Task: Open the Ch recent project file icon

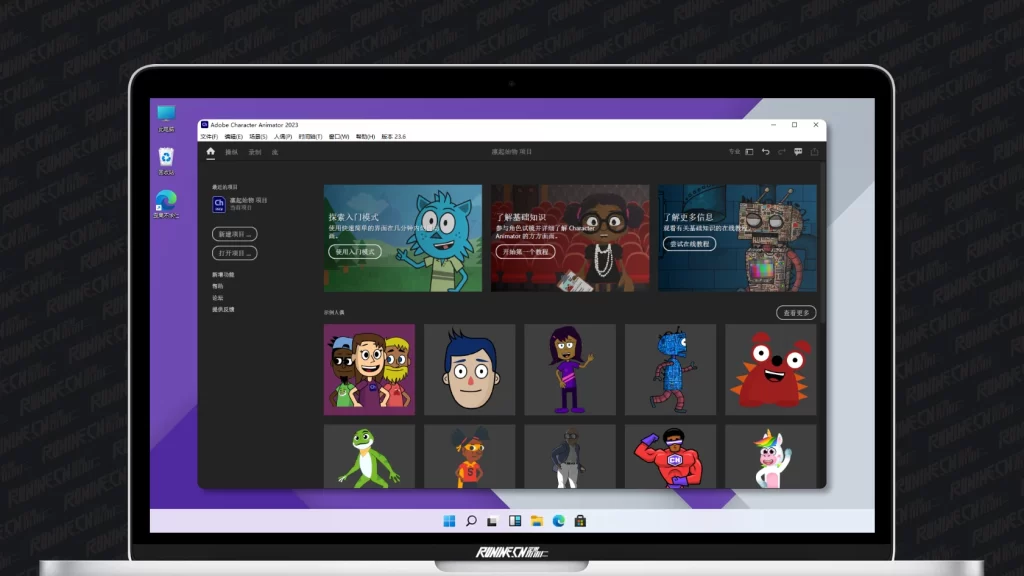Action: pos(219,204)
